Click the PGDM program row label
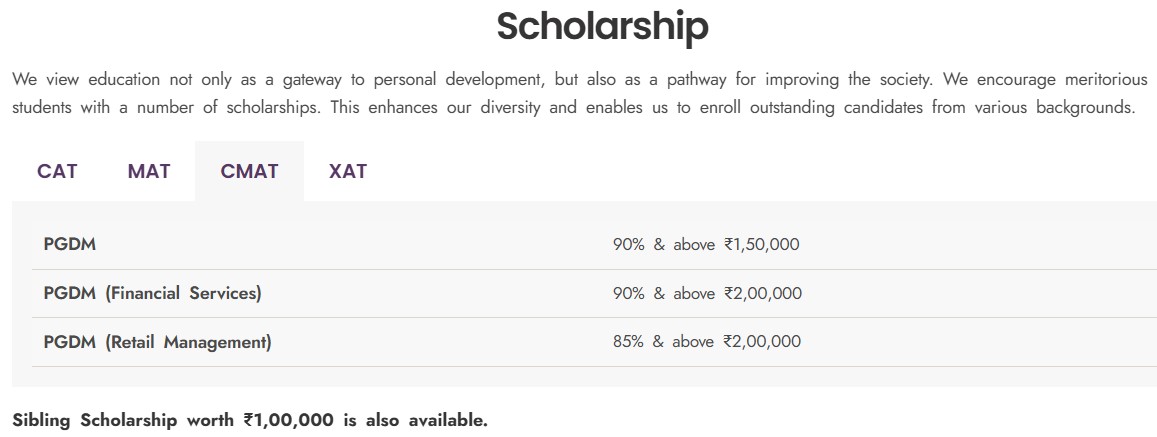 point(69,244)
